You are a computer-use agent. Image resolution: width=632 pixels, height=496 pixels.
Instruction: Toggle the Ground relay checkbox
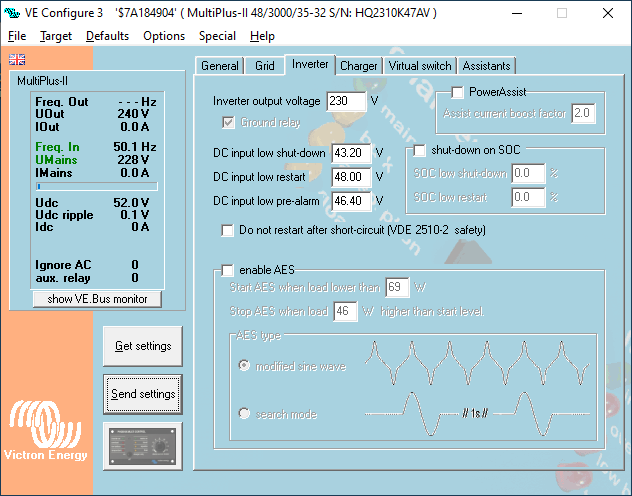click(x=228, y=122)
